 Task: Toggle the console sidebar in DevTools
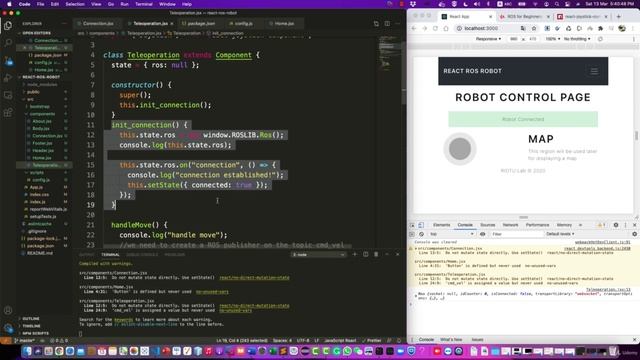[412, 234]
